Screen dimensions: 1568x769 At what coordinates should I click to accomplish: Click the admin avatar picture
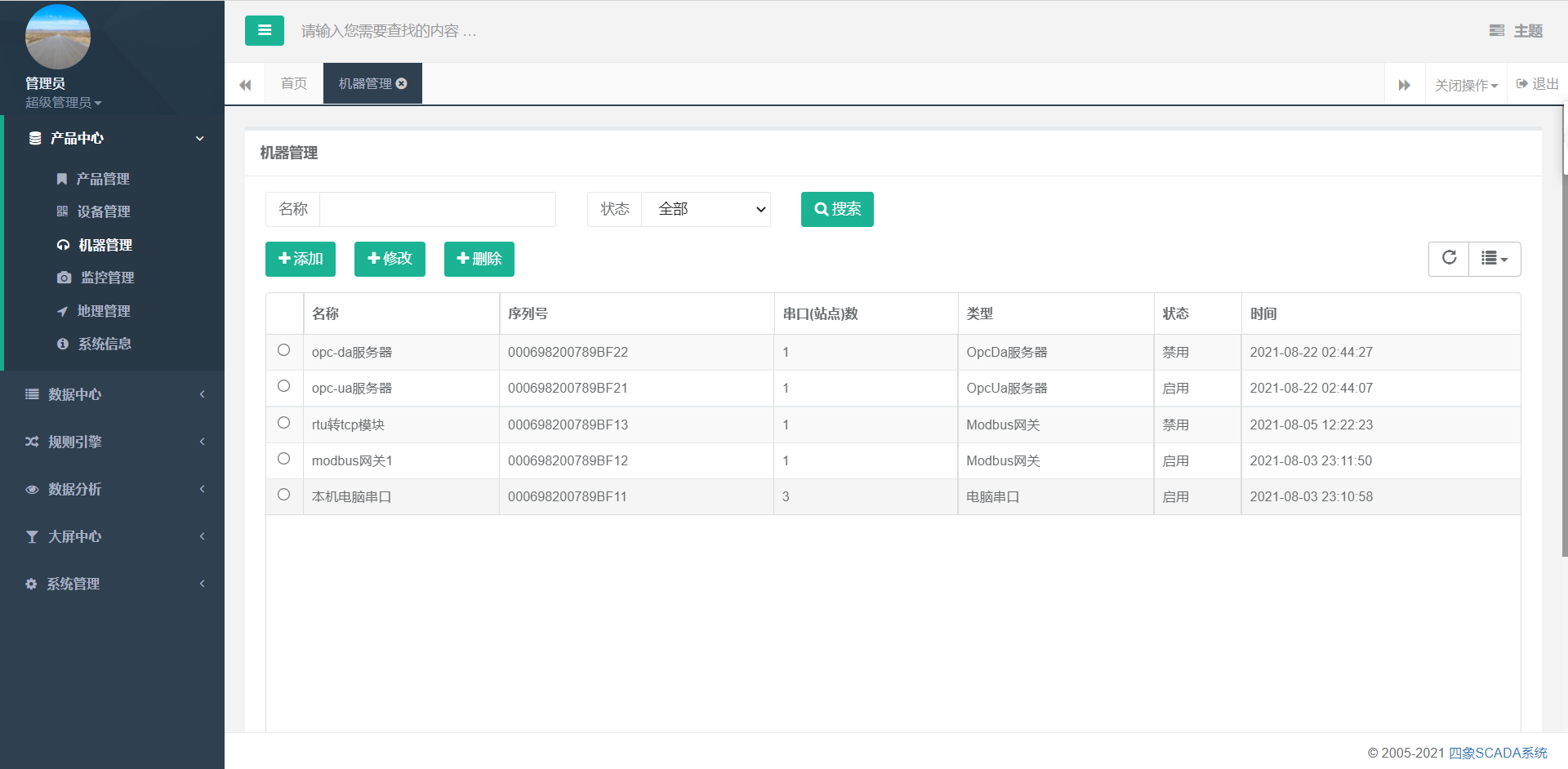tap(57, 38)
